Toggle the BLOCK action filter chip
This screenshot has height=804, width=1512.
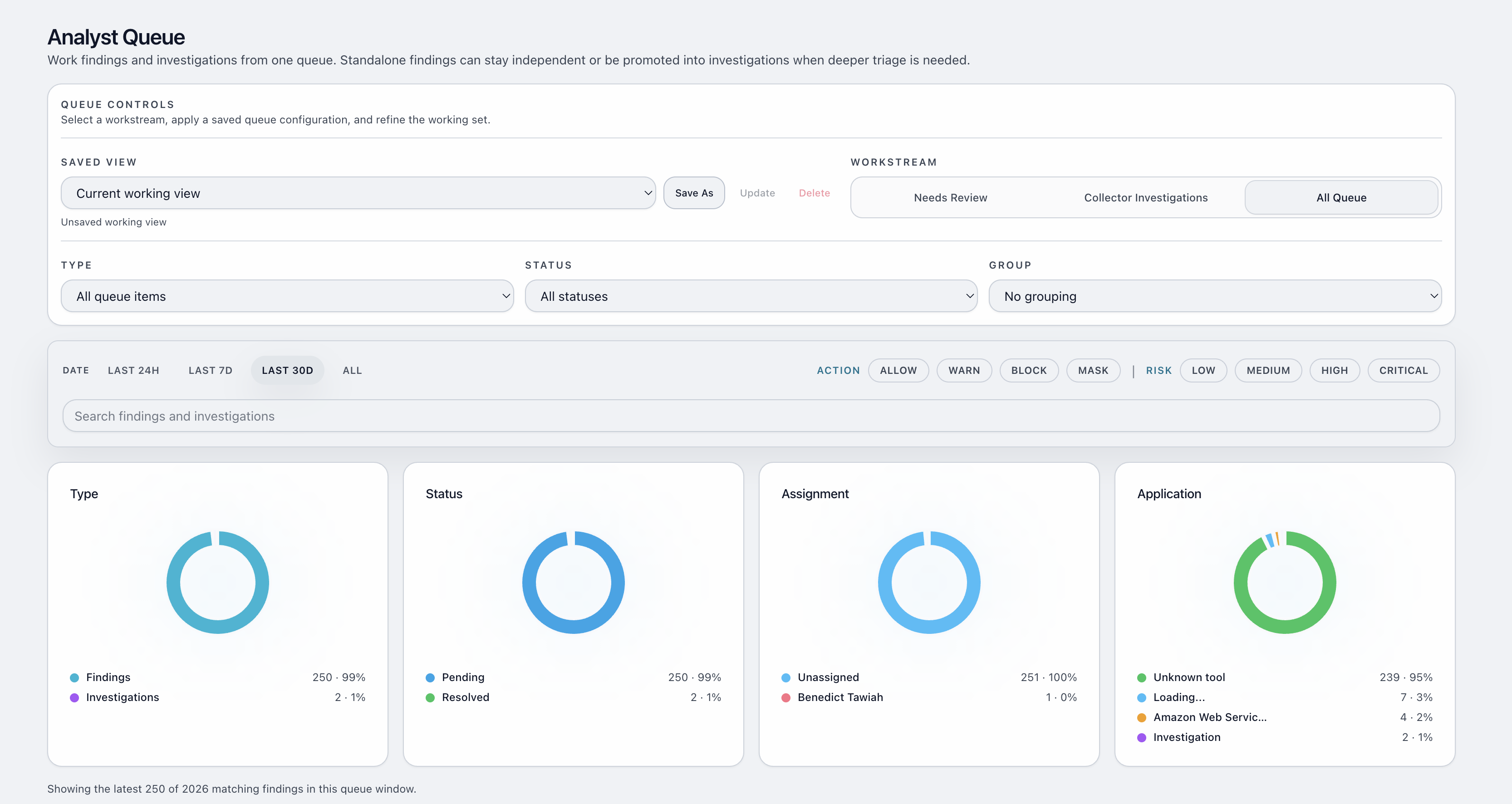[x=1028, y=370]
